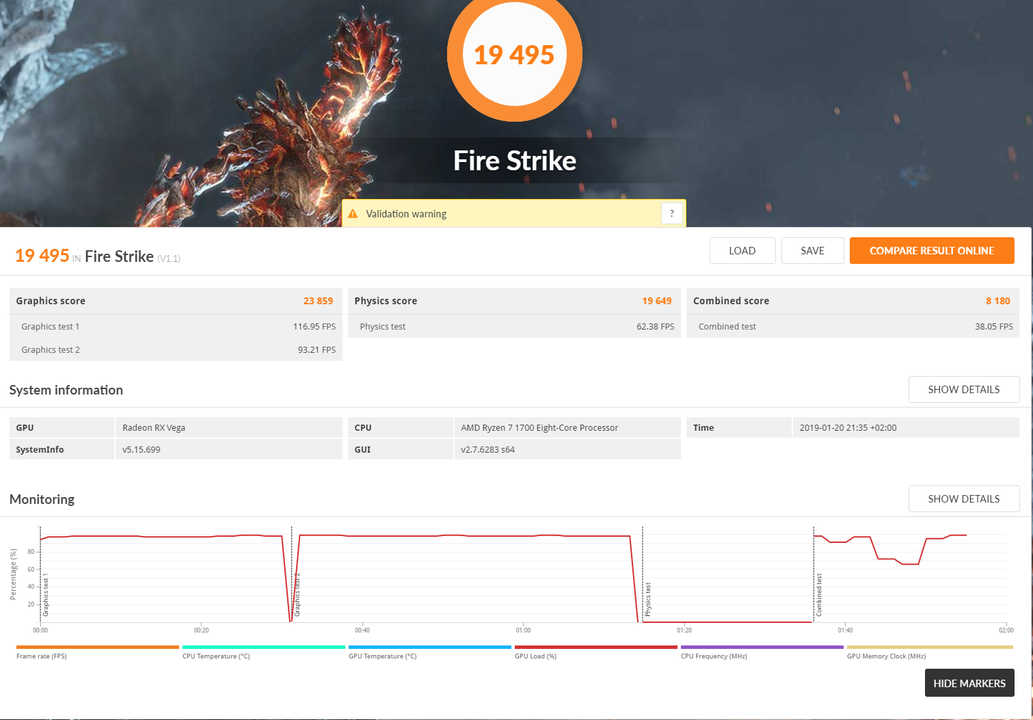The image size is (1033, 720).
Task: Expand System information with SHOW DETAILS
Action: click(963, 390)
